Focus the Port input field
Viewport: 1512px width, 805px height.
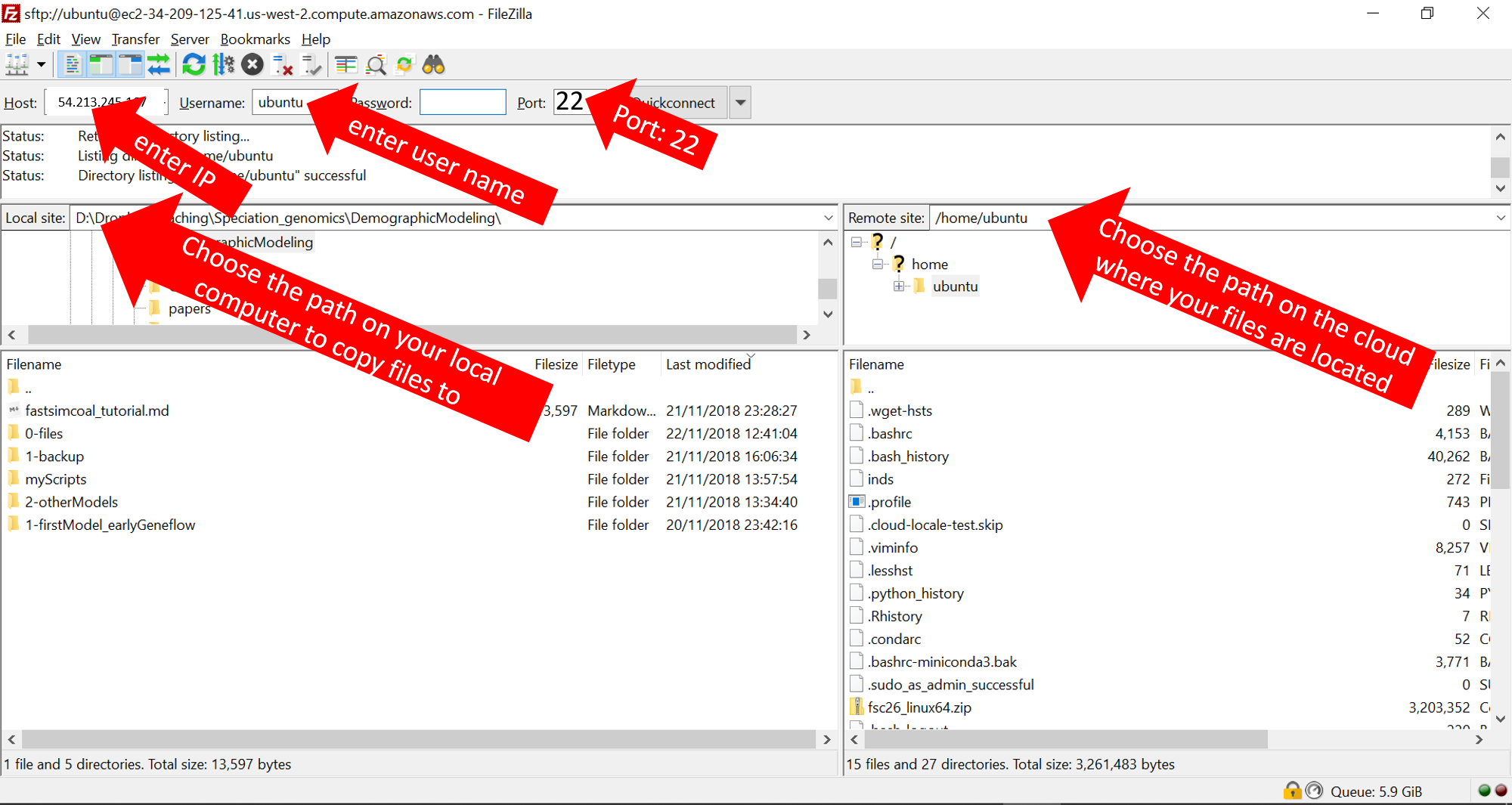[x=579, y=102]
